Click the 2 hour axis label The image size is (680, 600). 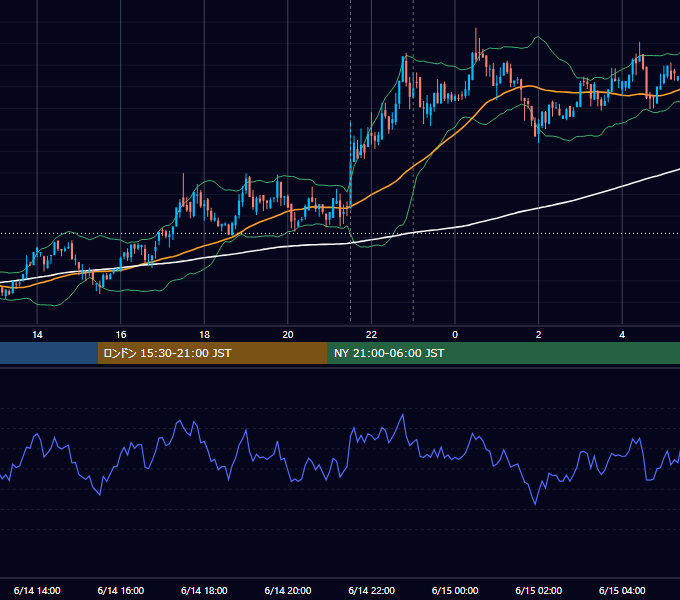pyautogui.click(x=539, y=335)
